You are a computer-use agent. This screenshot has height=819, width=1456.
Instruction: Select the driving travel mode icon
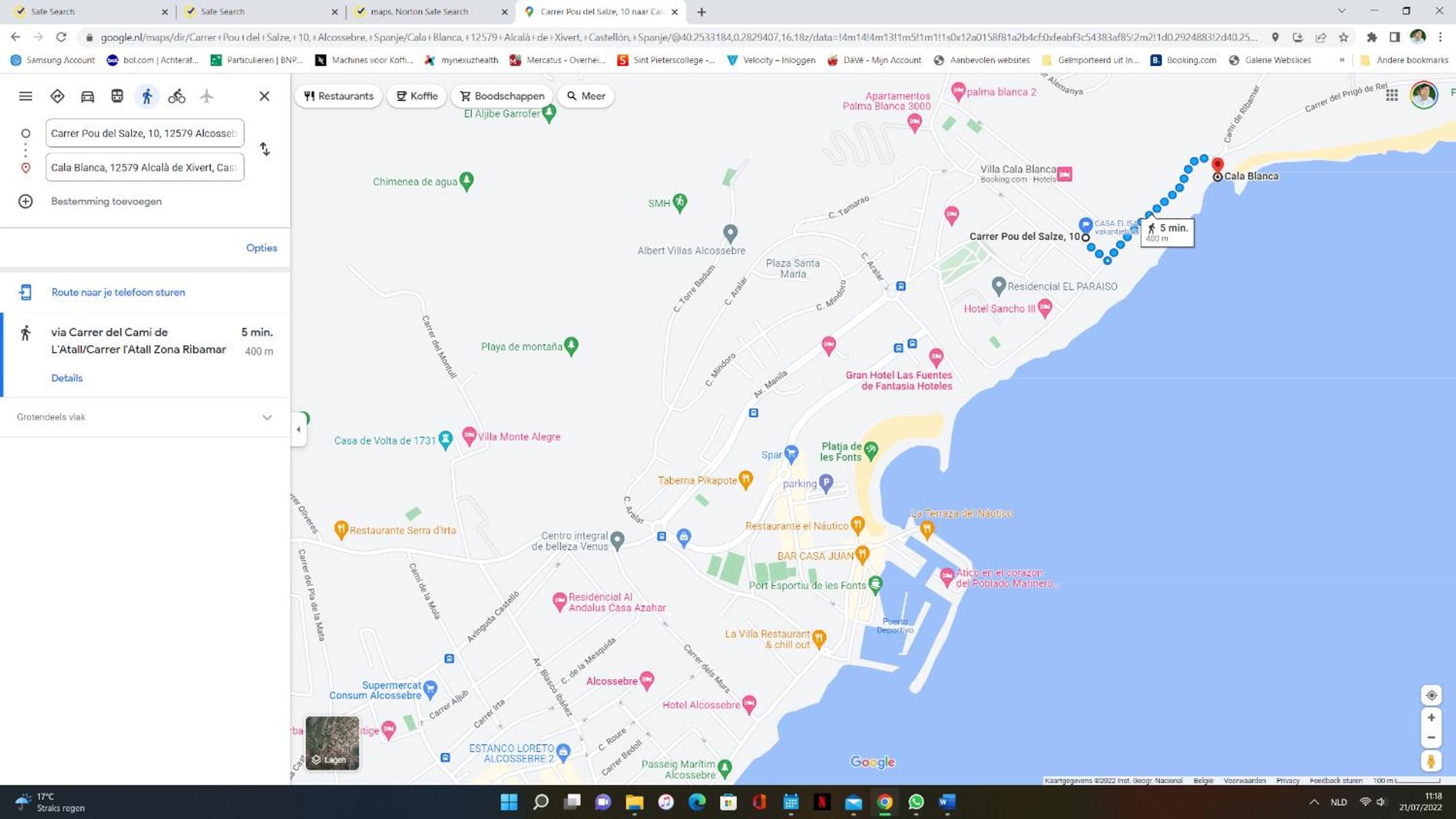[87, 96]
